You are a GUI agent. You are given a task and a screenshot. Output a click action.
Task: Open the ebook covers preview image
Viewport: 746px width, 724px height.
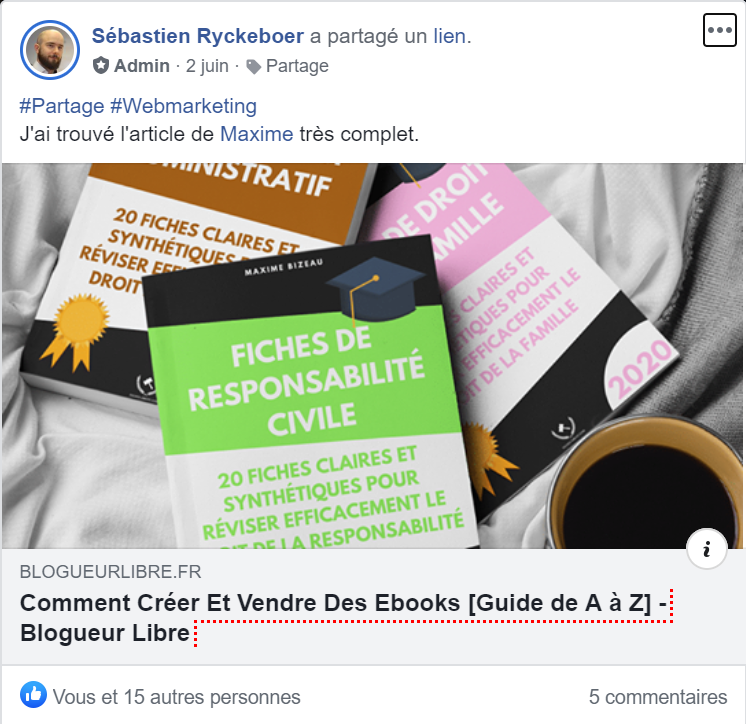point(372,356)
